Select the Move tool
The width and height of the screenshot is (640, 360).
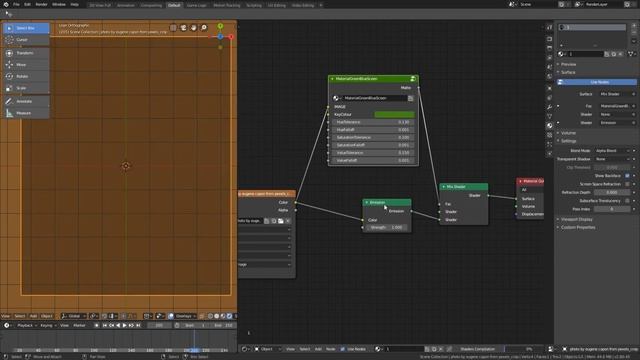point(27,64)
